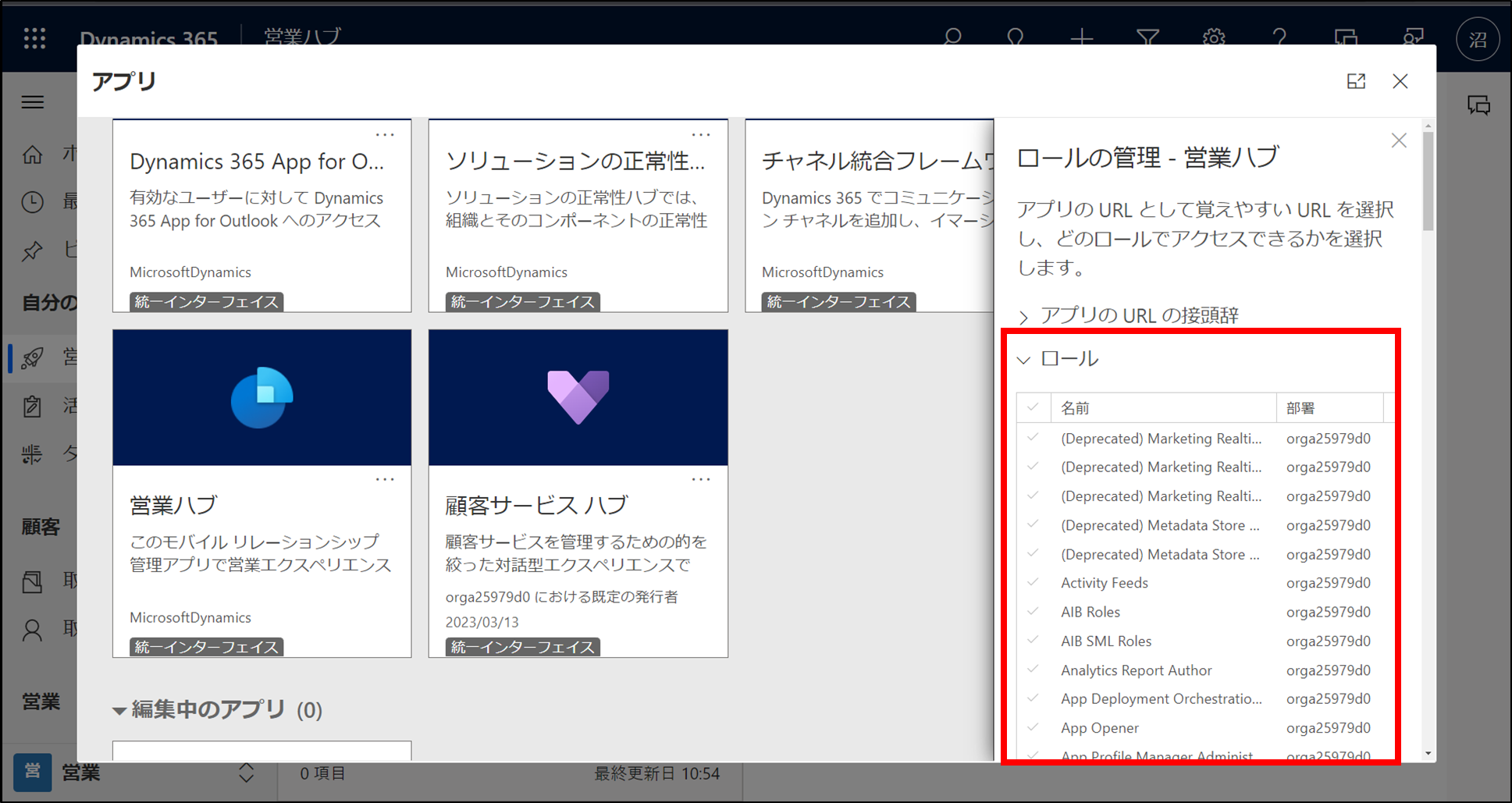Click the contact person icon in sidebar
The height and width of the screenshot is (803, 1512).
point(32,630)
